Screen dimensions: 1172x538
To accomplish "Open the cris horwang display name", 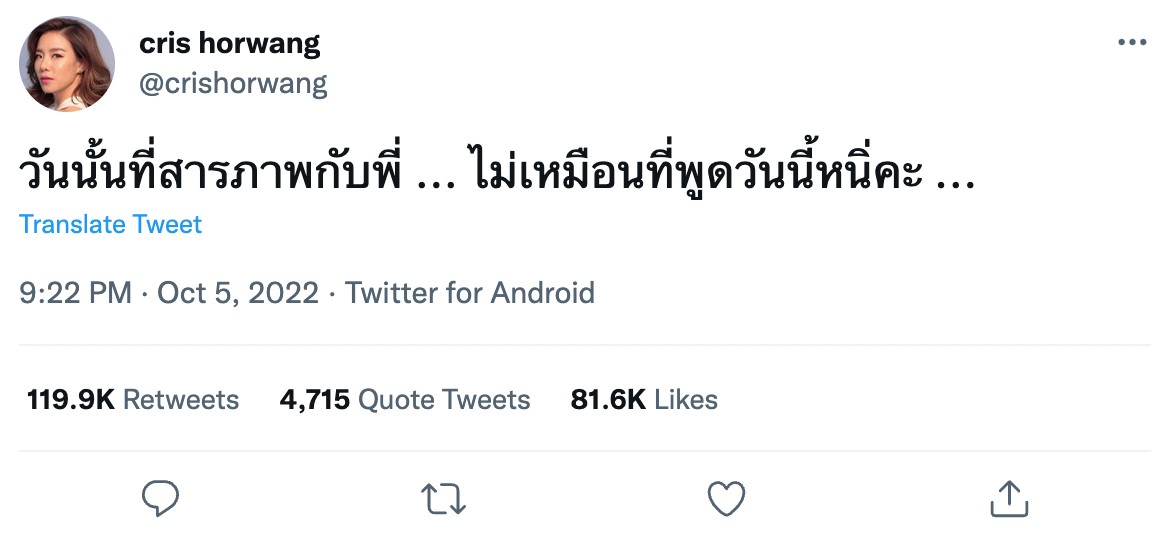I will point(230,43).
